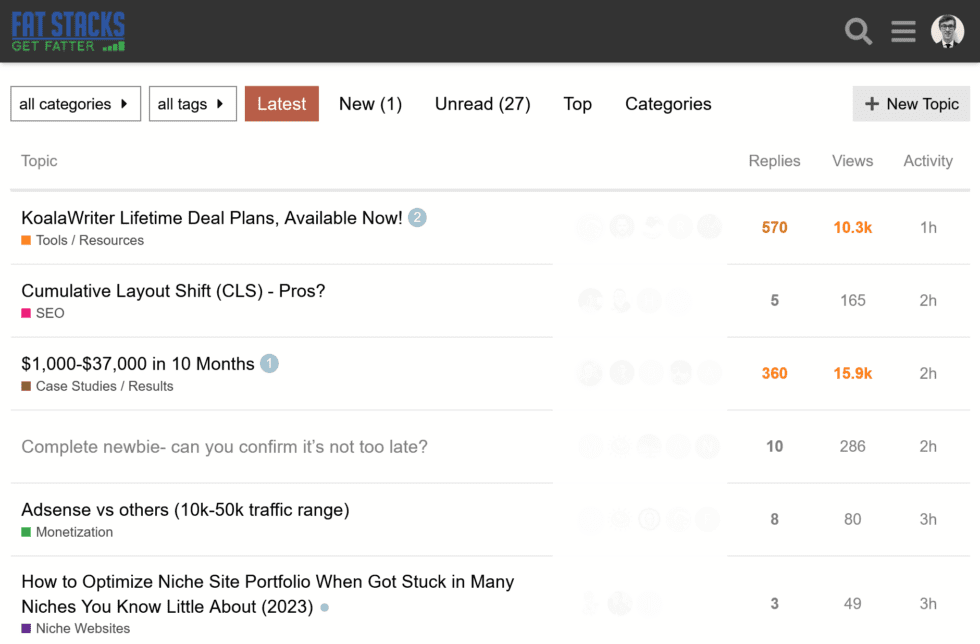
Task: Open the 'Adsense vs others' topic
Action: [x=183, y=510]
